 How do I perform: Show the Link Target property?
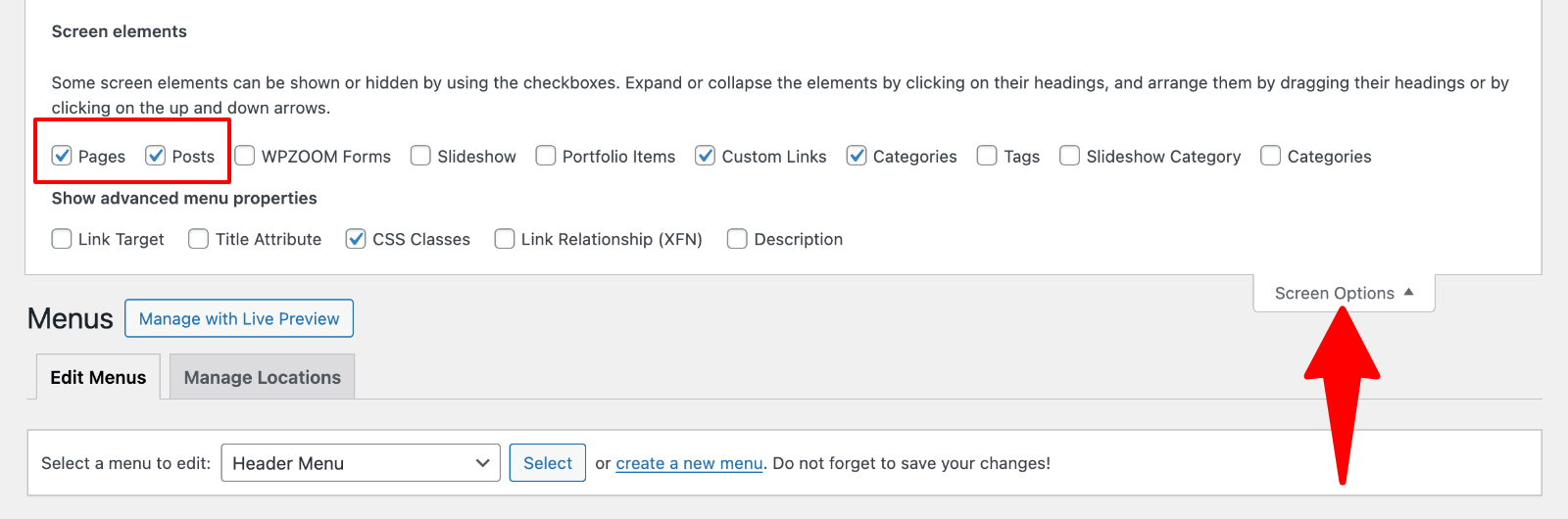(x=62, y=239)
